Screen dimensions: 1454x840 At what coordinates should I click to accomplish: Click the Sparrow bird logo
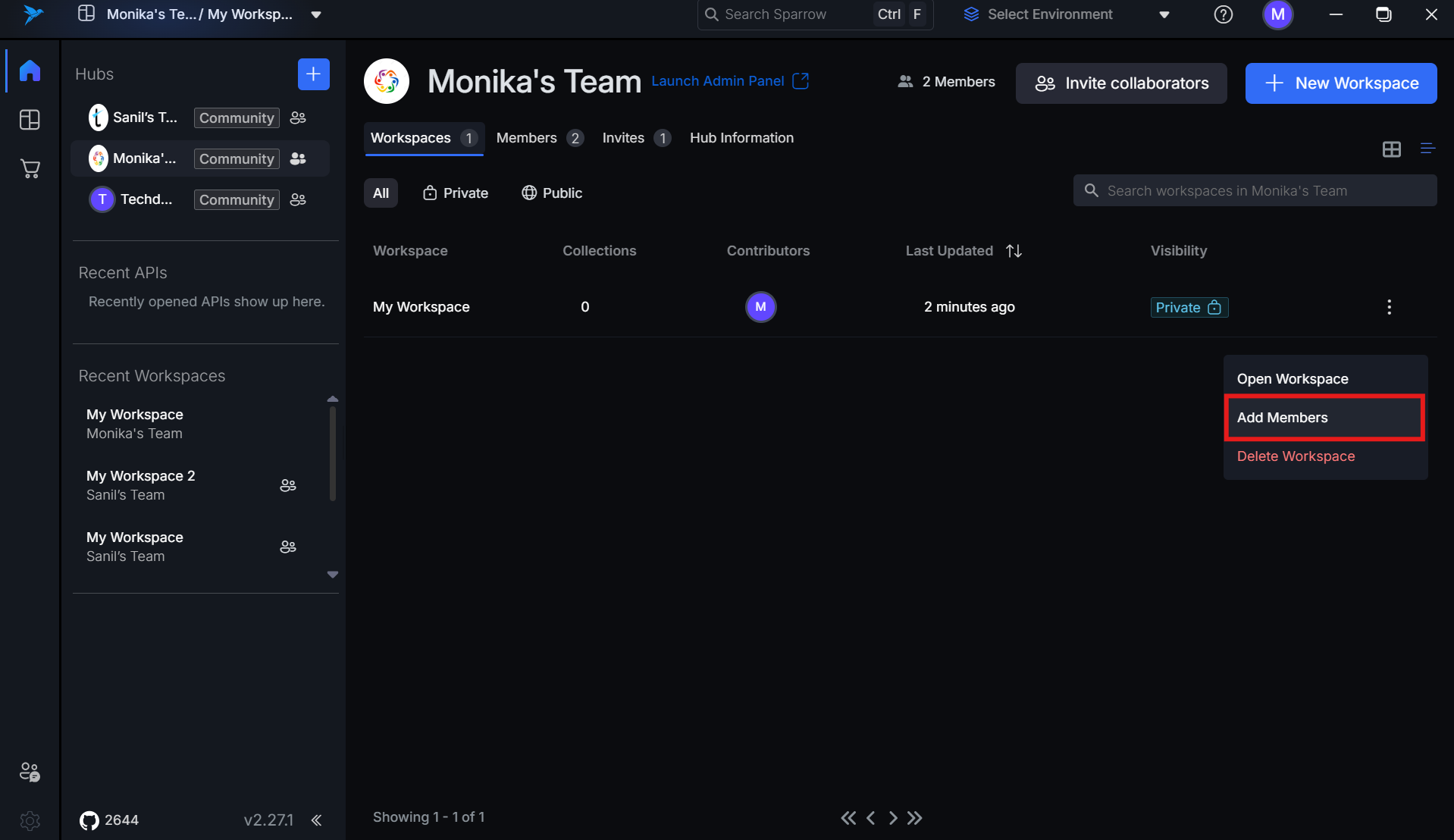[33, 14]
